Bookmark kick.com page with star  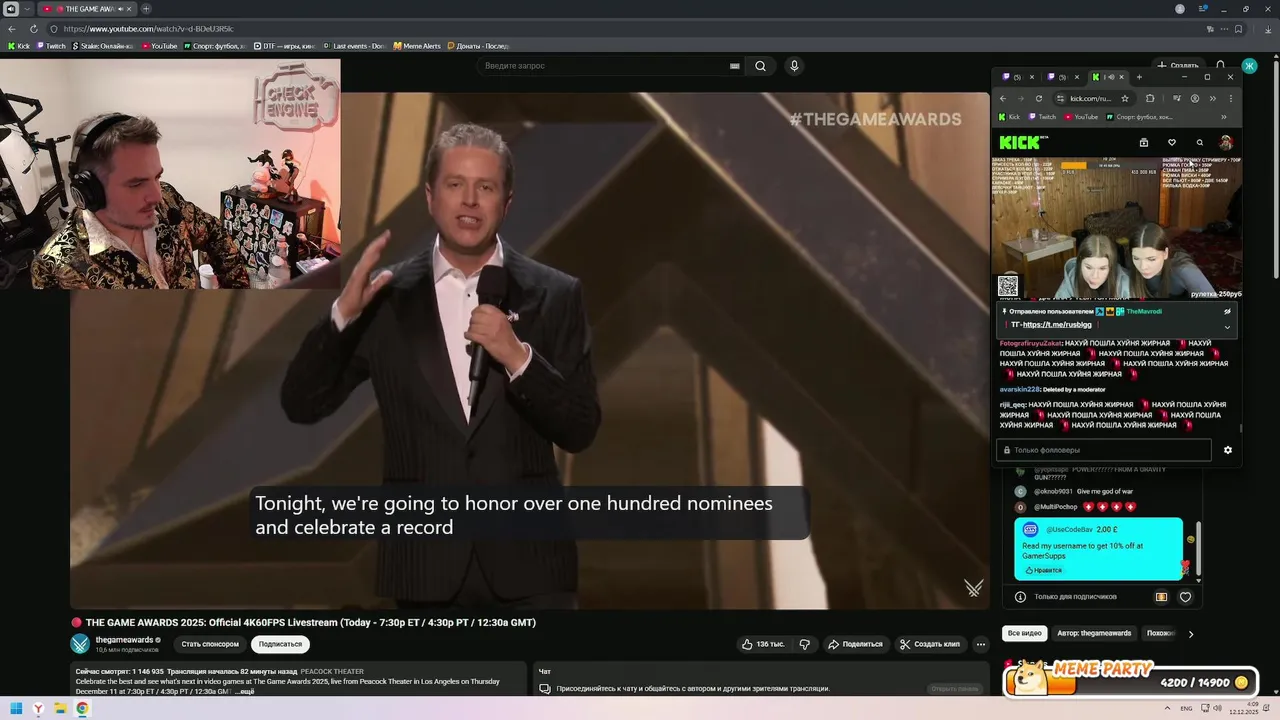click(1125, 99)
